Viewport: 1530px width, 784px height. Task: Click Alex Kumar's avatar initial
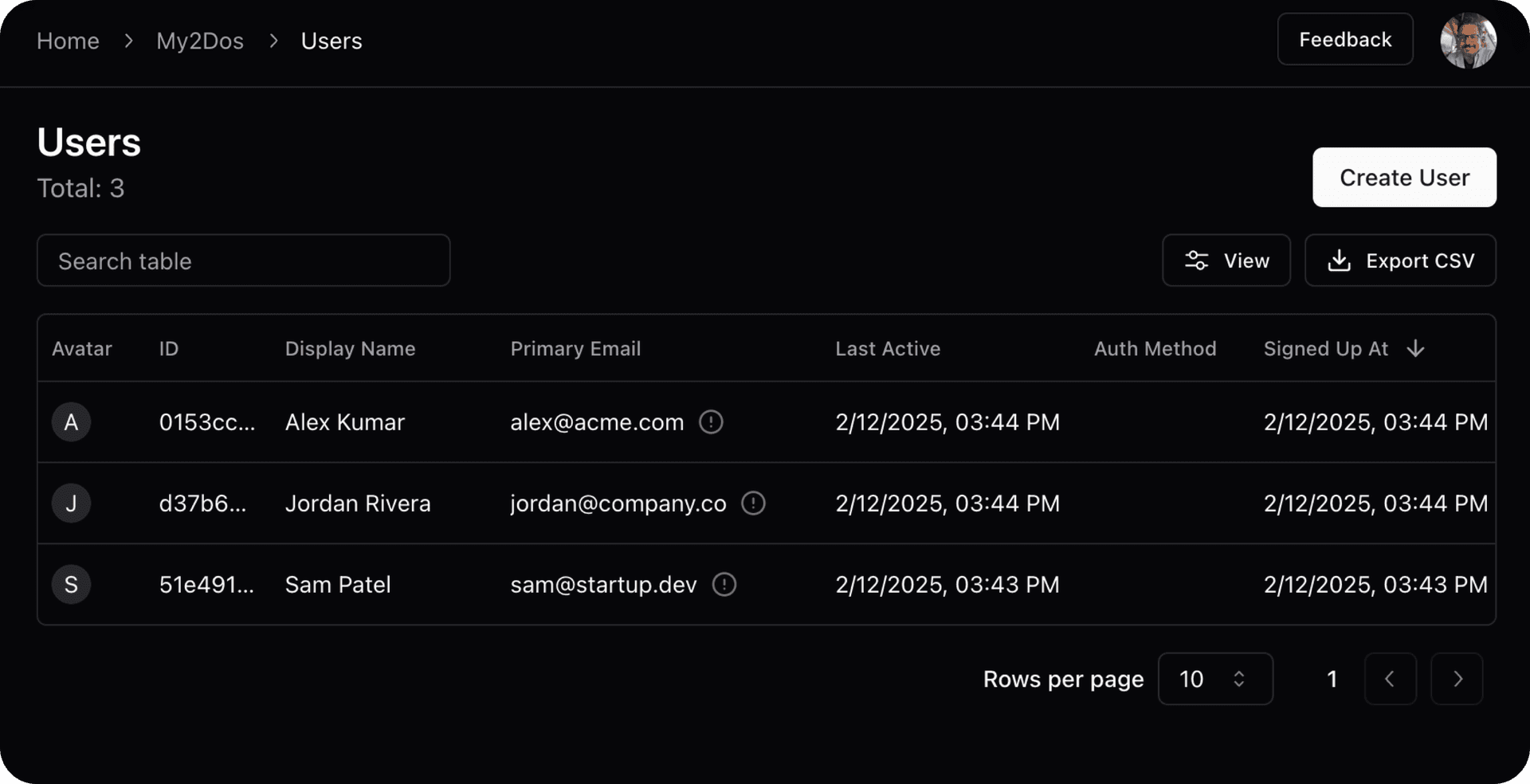(71, 422)
